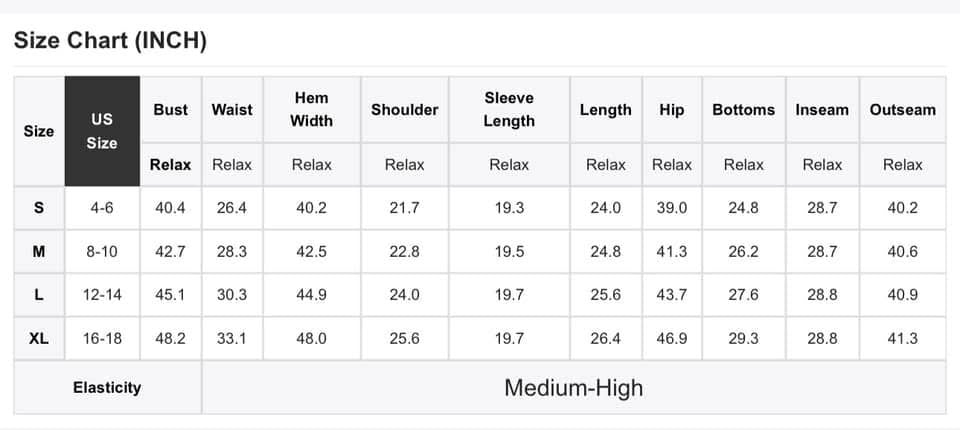Select the Bust column header

(171, 110)
